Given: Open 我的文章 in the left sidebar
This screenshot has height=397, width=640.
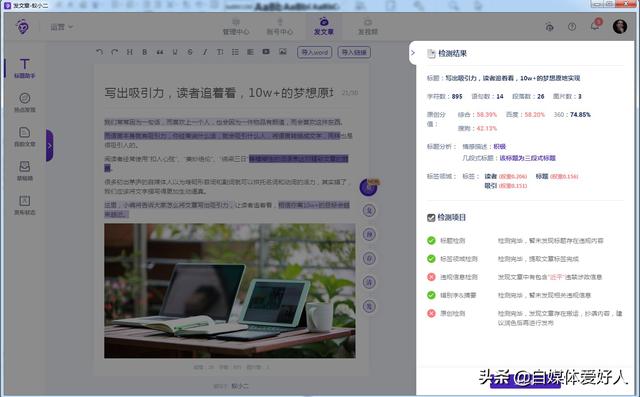Looking at the screenshot, I should pos(24,137).
